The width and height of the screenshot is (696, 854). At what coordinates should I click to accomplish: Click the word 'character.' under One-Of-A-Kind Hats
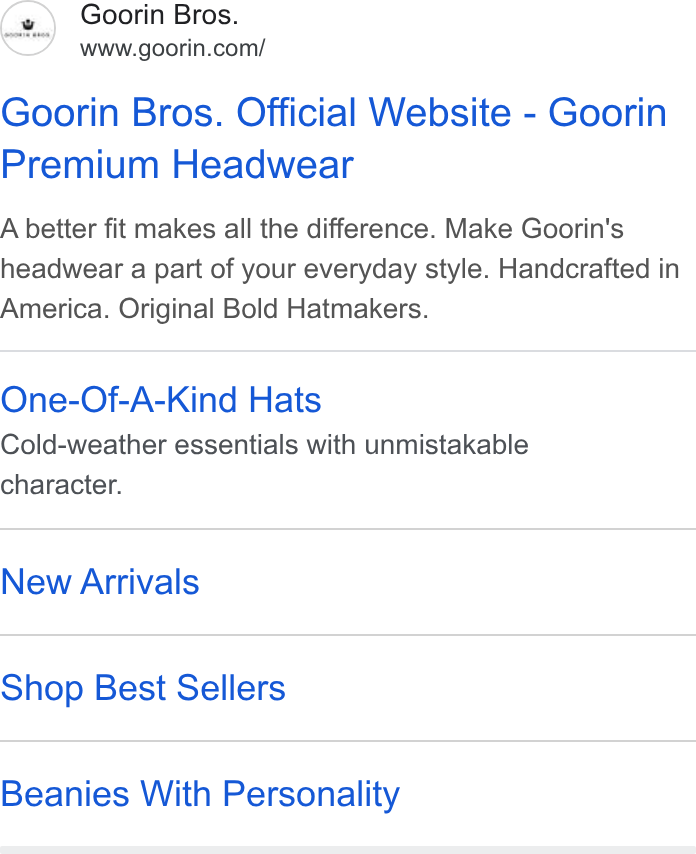62,485
